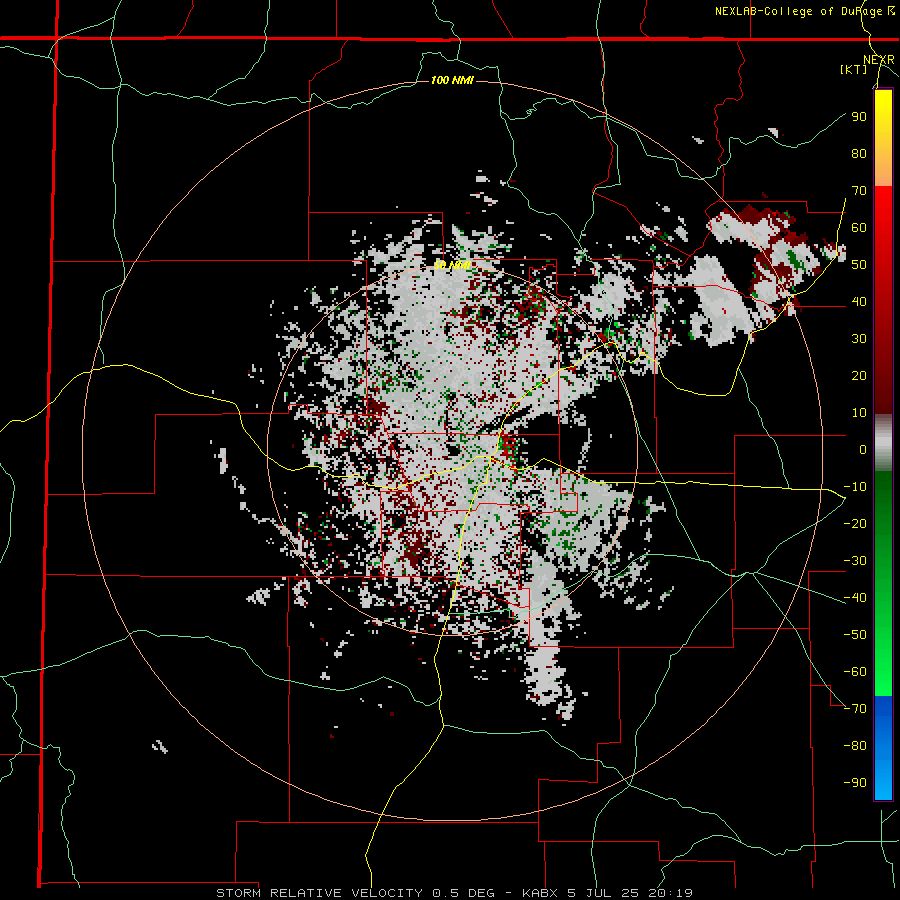Click the -60 knot scale label
Viewport: 900px width, 900px height.
click(x=855, y=672)
